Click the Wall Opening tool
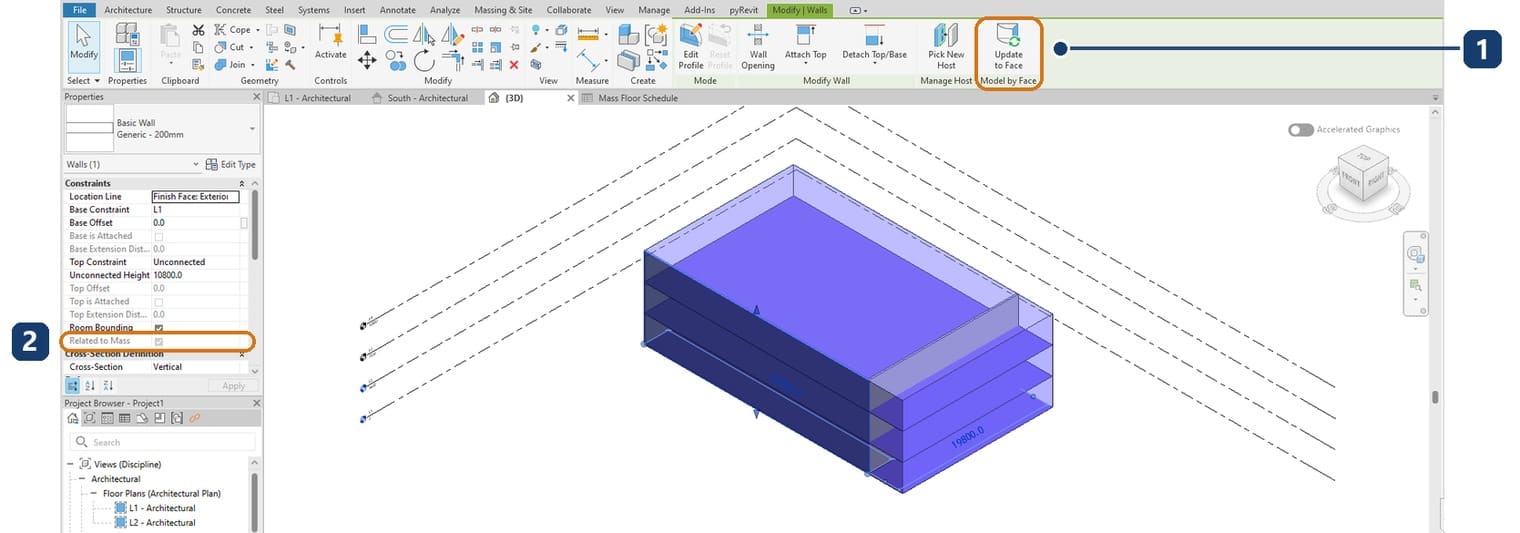Viewport: 1520px width, 533px height. (758, 47)
